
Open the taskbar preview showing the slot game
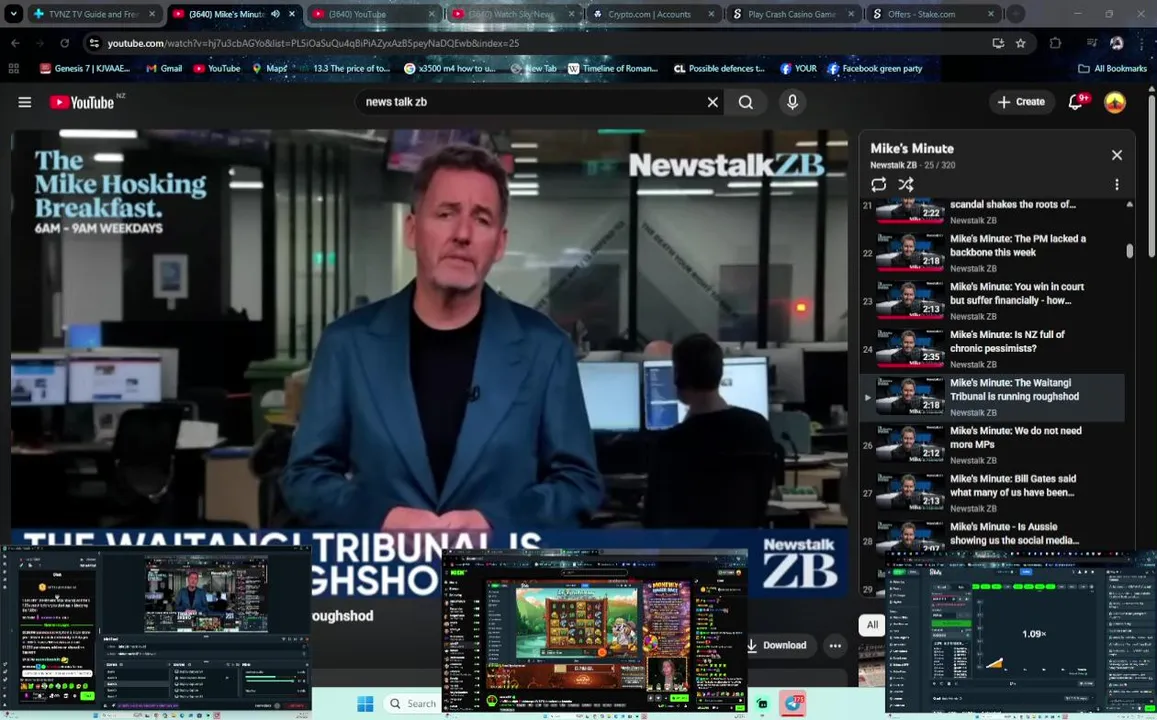595,631
